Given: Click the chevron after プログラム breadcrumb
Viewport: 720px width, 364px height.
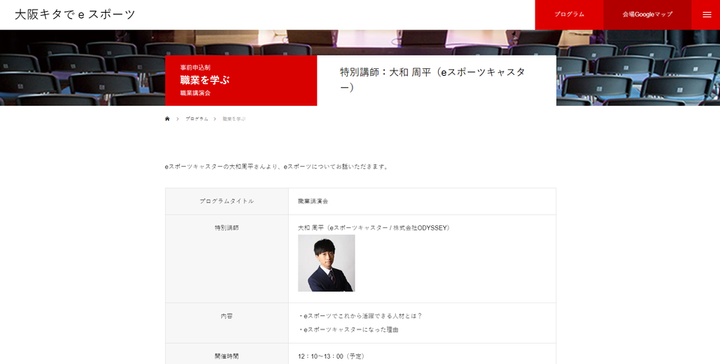Looking at the screenshot, I should (x=215, y=119).
